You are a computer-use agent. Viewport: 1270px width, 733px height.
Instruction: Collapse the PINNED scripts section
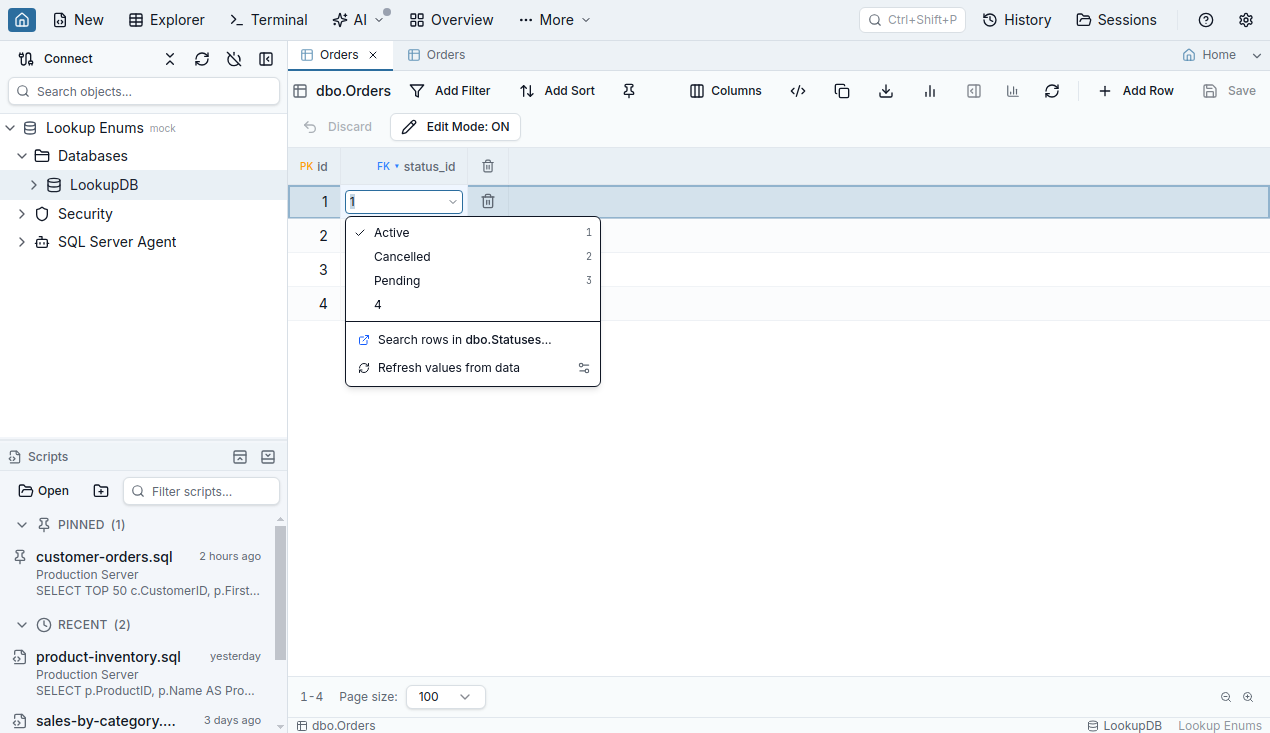[x=22, y=525]
